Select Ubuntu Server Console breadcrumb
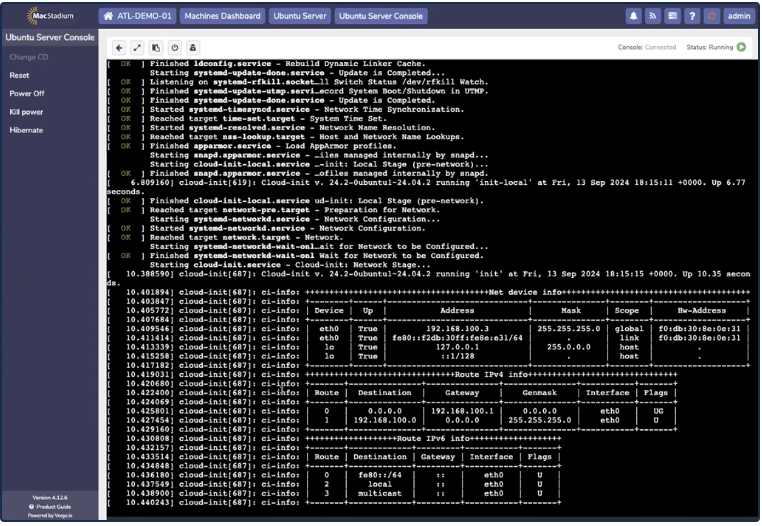Viewport: 762px width, 526px height. tap(381, 16)
